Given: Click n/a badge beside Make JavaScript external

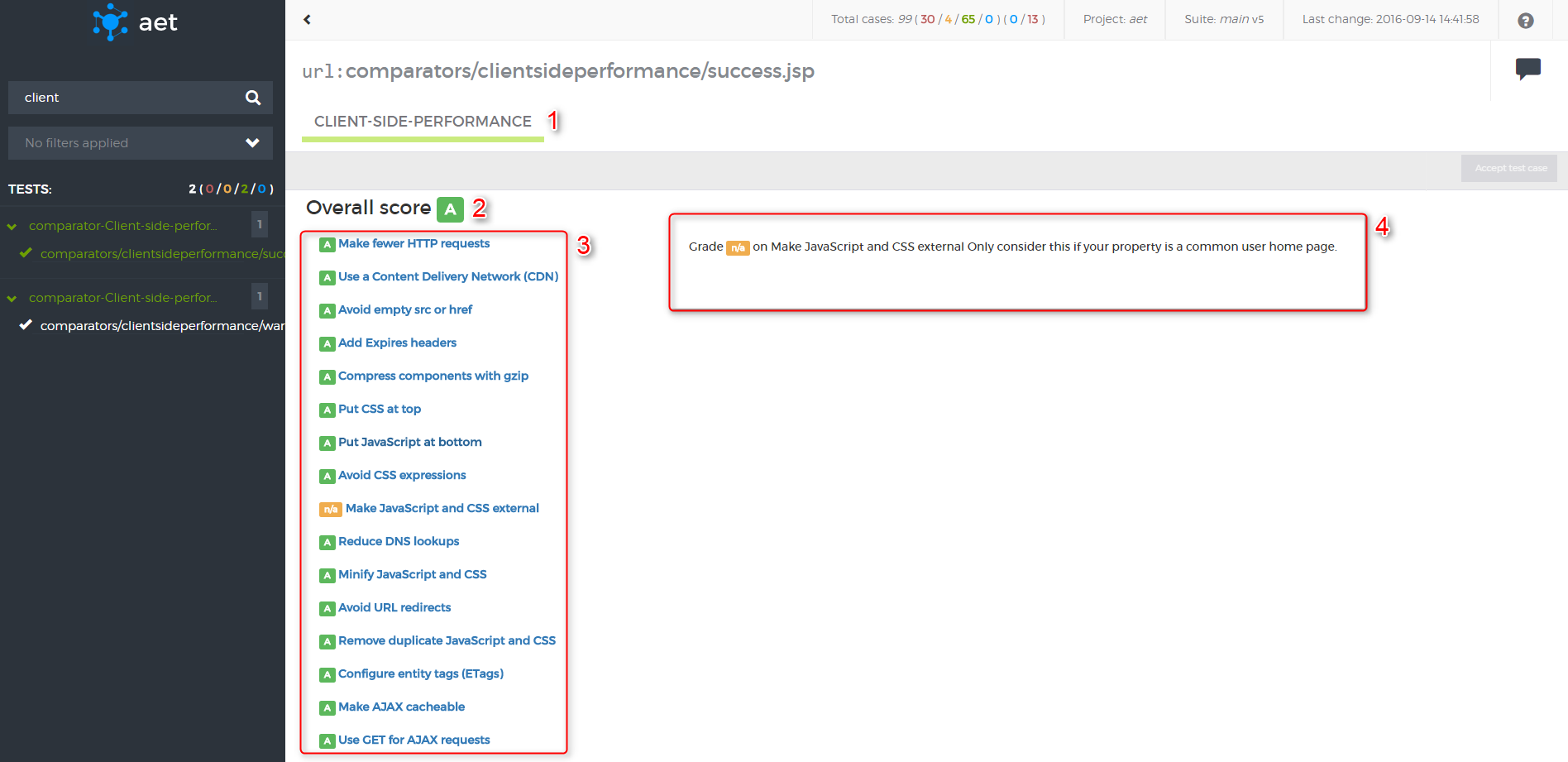Looking at the screenshot, I should pos(330,510).
